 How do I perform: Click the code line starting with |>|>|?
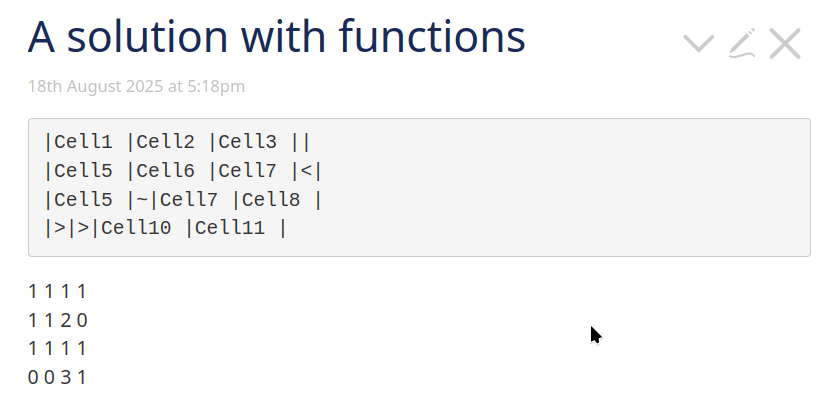[166, 228]
